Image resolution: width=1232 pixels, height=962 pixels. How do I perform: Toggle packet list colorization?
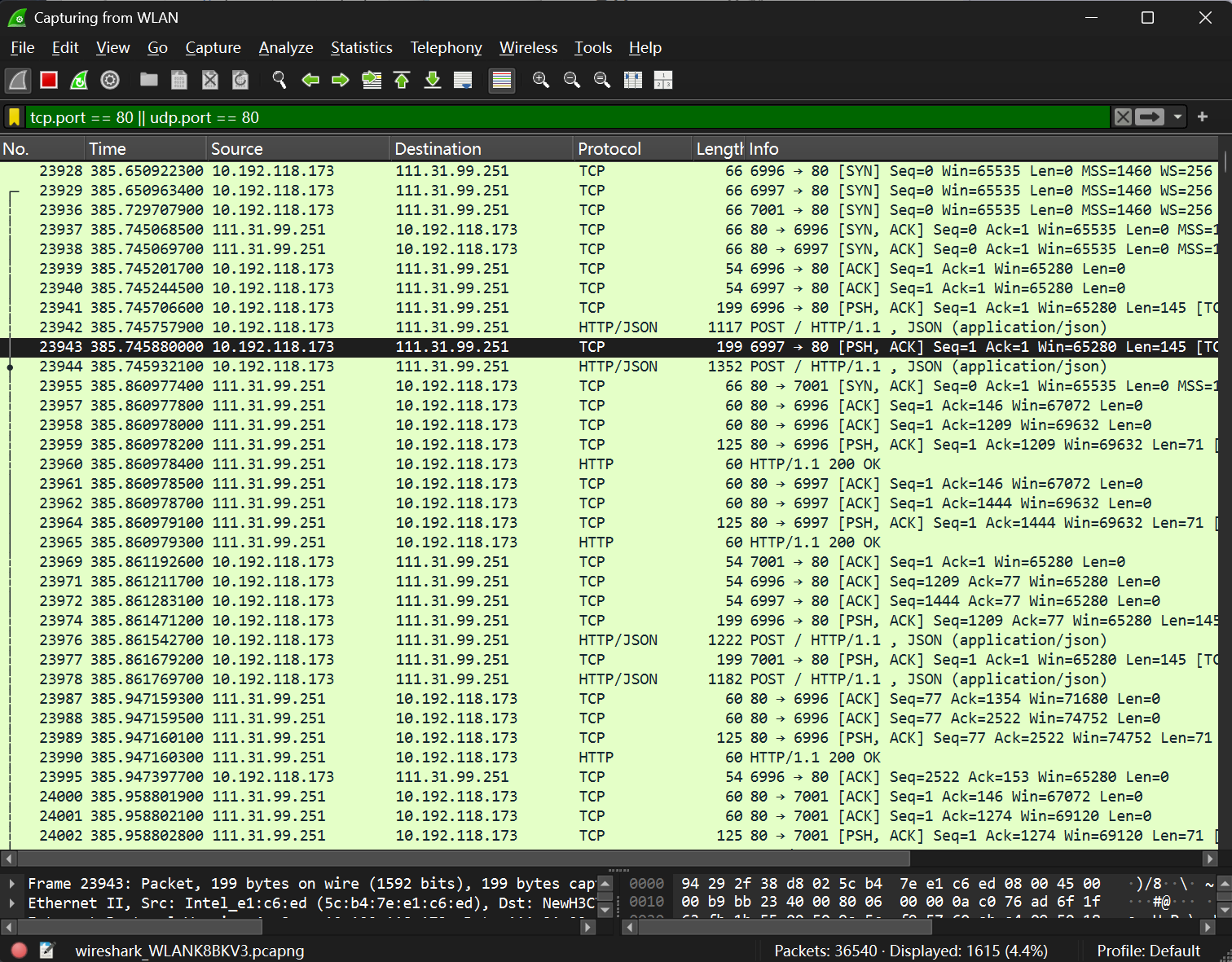[502, 80]
